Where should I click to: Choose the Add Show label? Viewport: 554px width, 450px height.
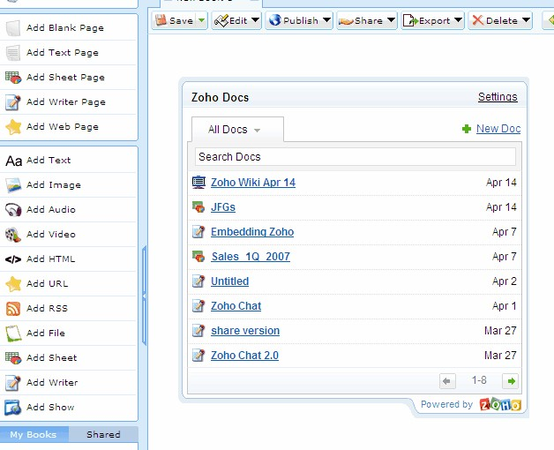[51, 407]
